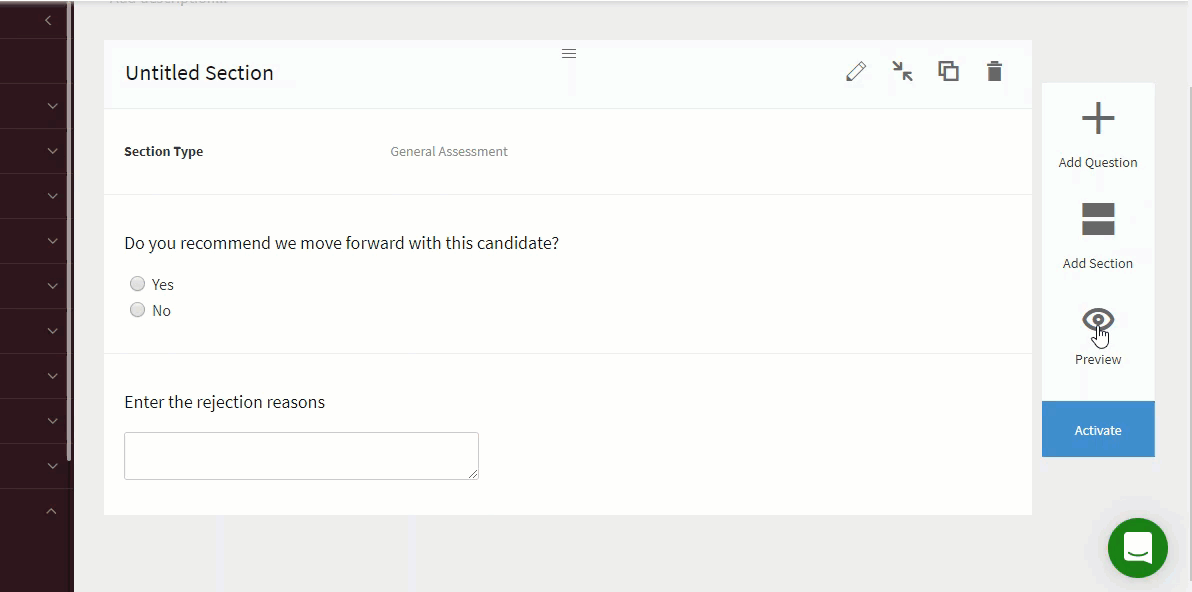Open the green chat support bubble
Screen dimensions: 1192x592
[1137, 548]
